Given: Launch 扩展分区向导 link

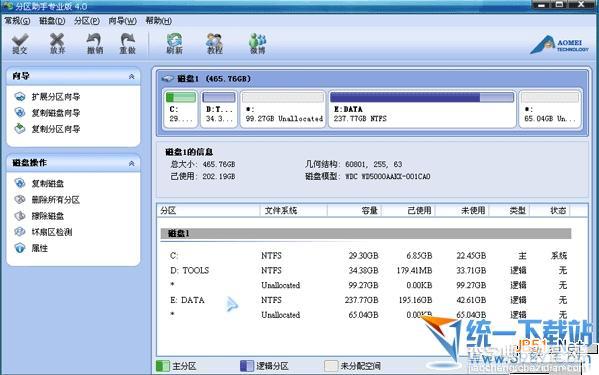Looking at the screenshot, I should (x=56, y=97).
